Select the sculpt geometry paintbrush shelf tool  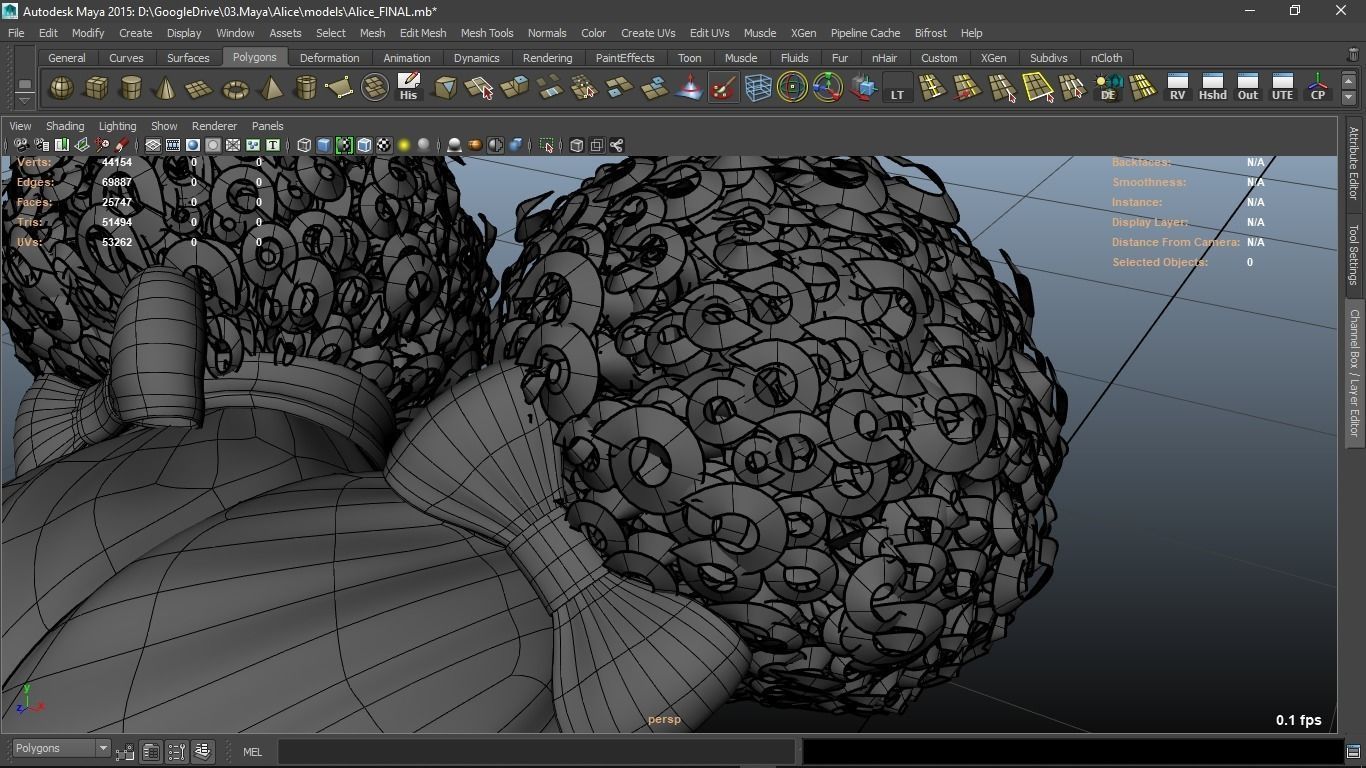coord(723,88)
